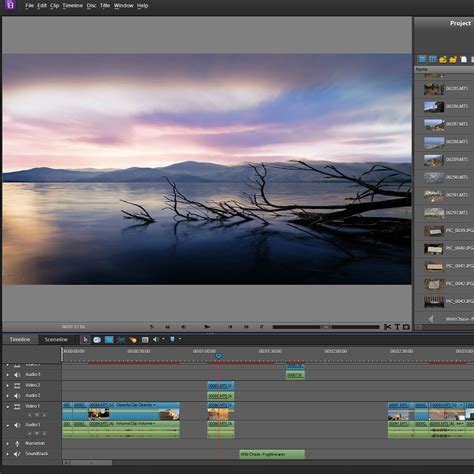Click the Add Text 'T' icon
This screenshot has width=474, height=474.
click(397, 327)
